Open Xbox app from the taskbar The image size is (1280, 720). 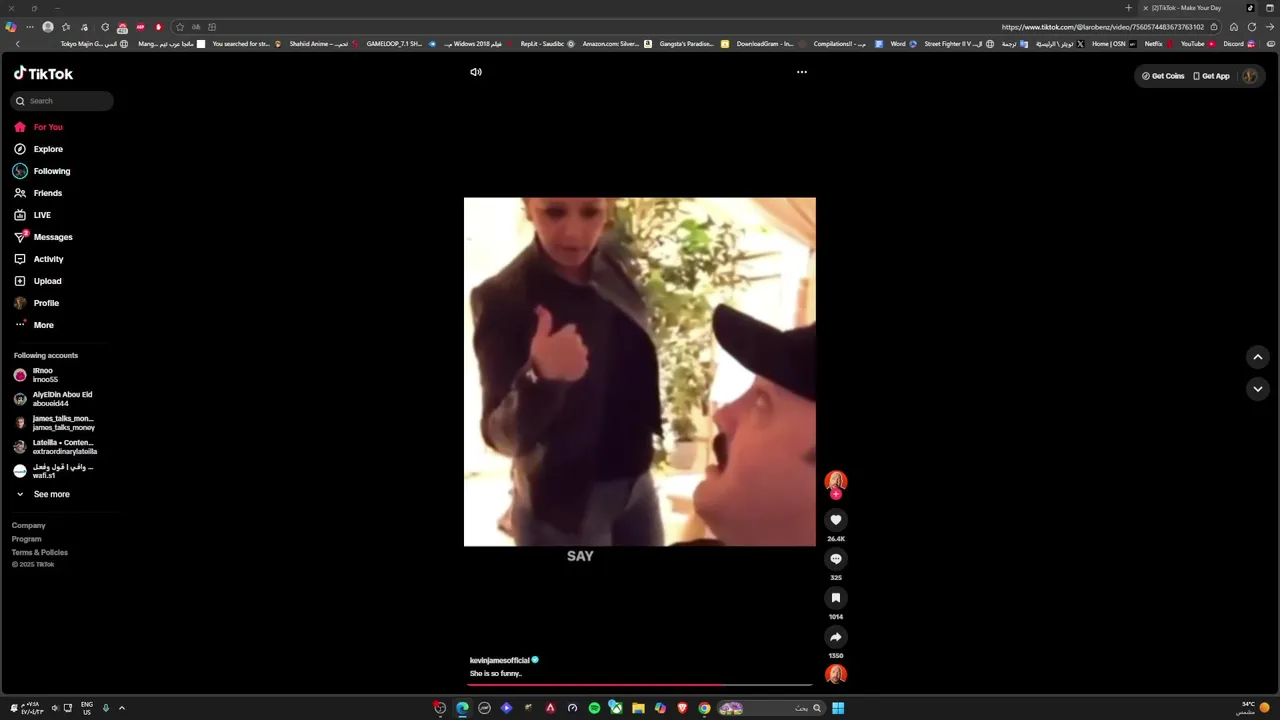click(616, 708)
